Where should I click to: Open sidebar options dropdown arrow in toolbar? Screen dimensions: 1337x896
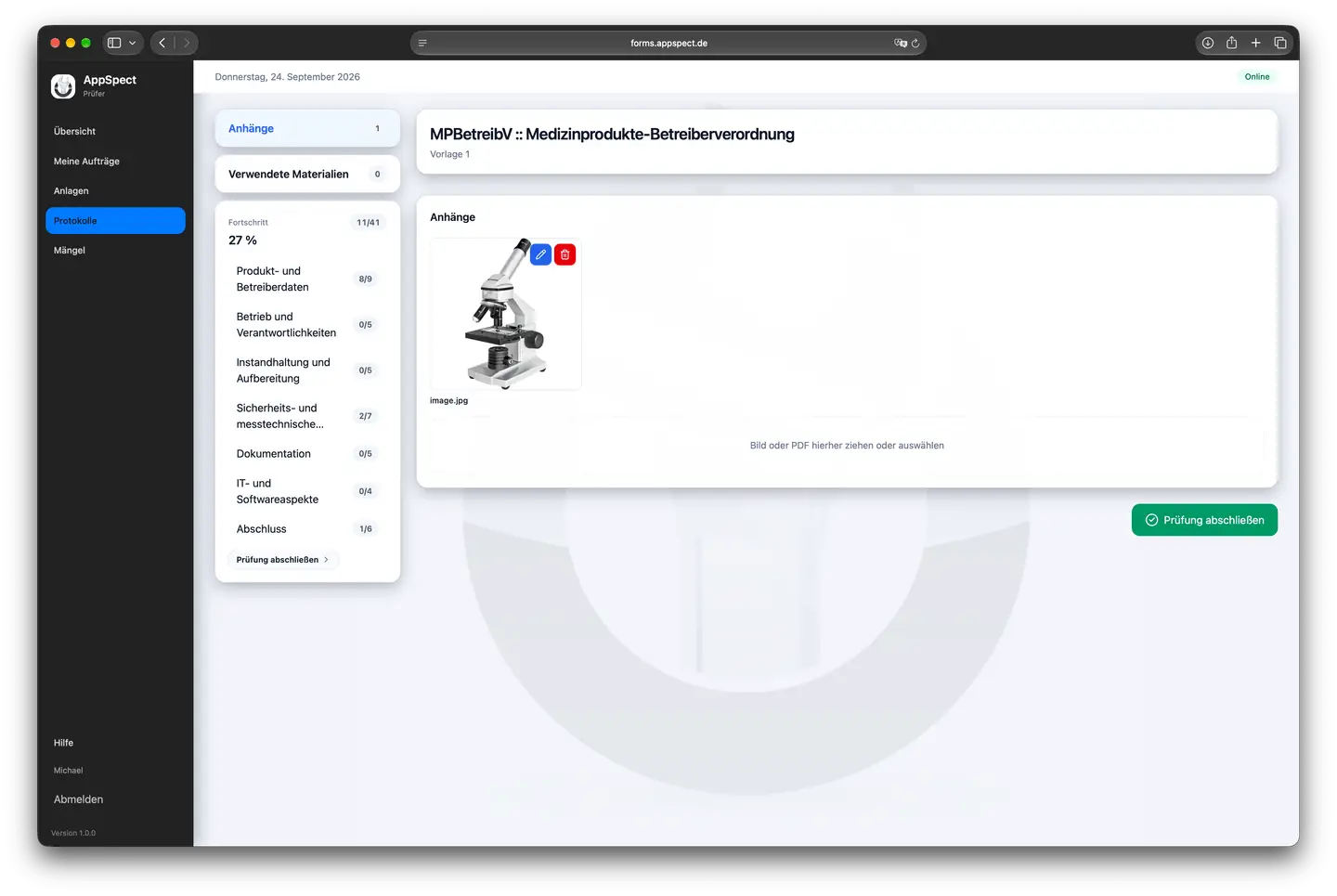[133, 43]
